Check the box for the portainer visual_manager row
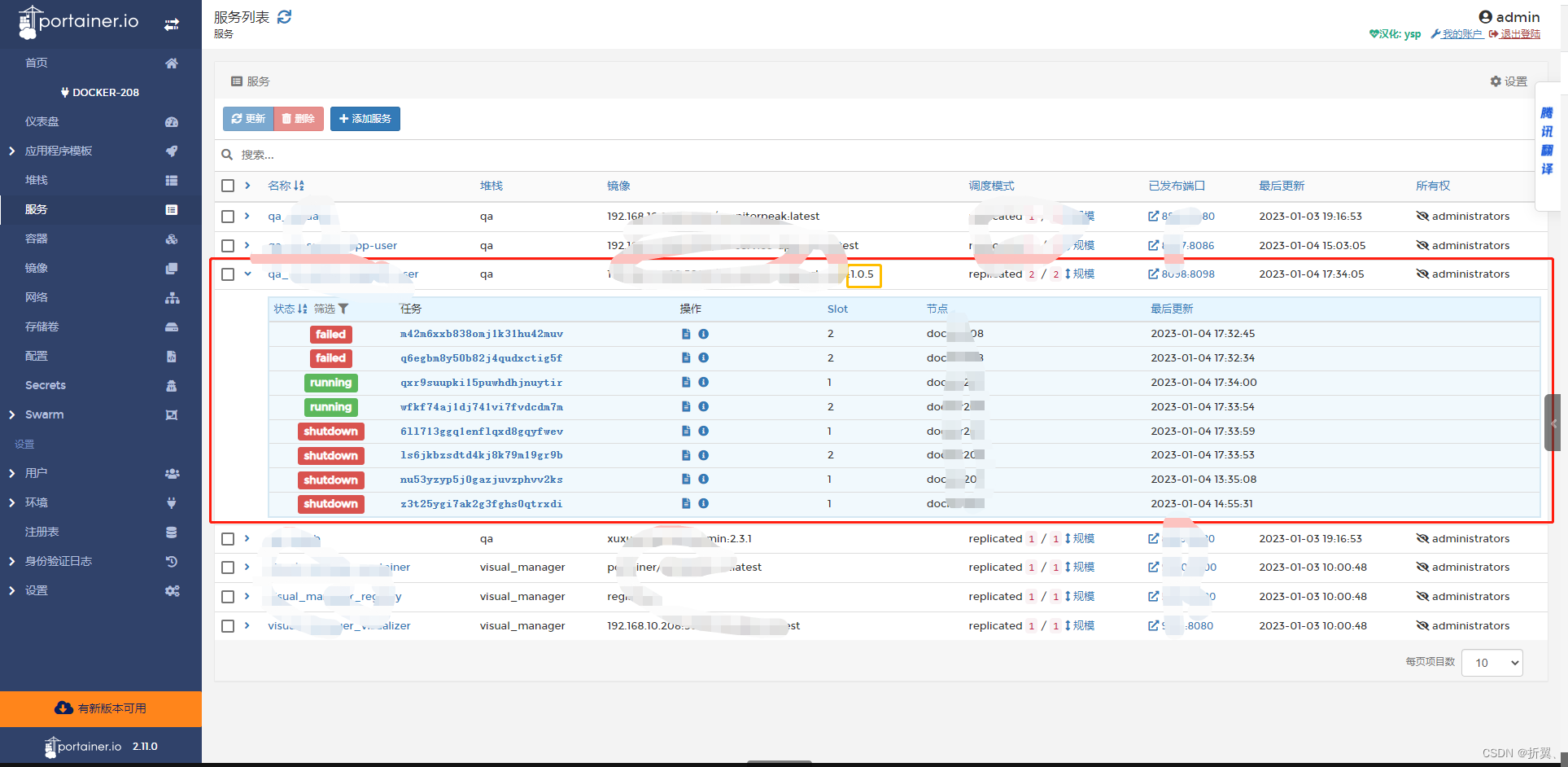Screen dimensions: 1568x767 [228, 568]
